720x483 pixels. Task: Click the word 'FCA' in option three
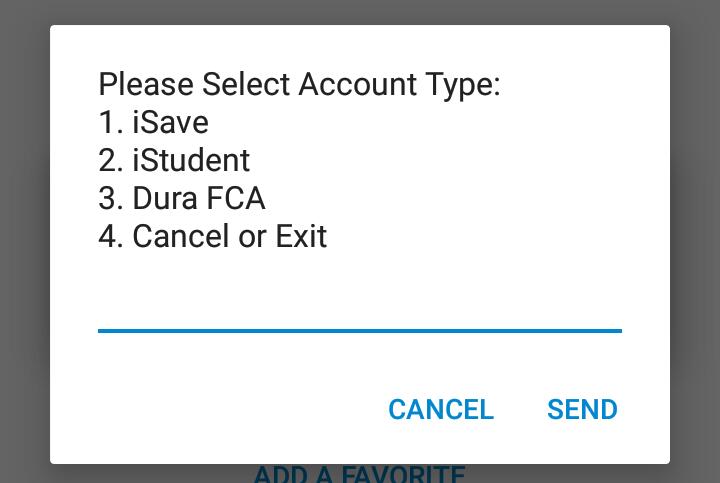tap(235, 198)
